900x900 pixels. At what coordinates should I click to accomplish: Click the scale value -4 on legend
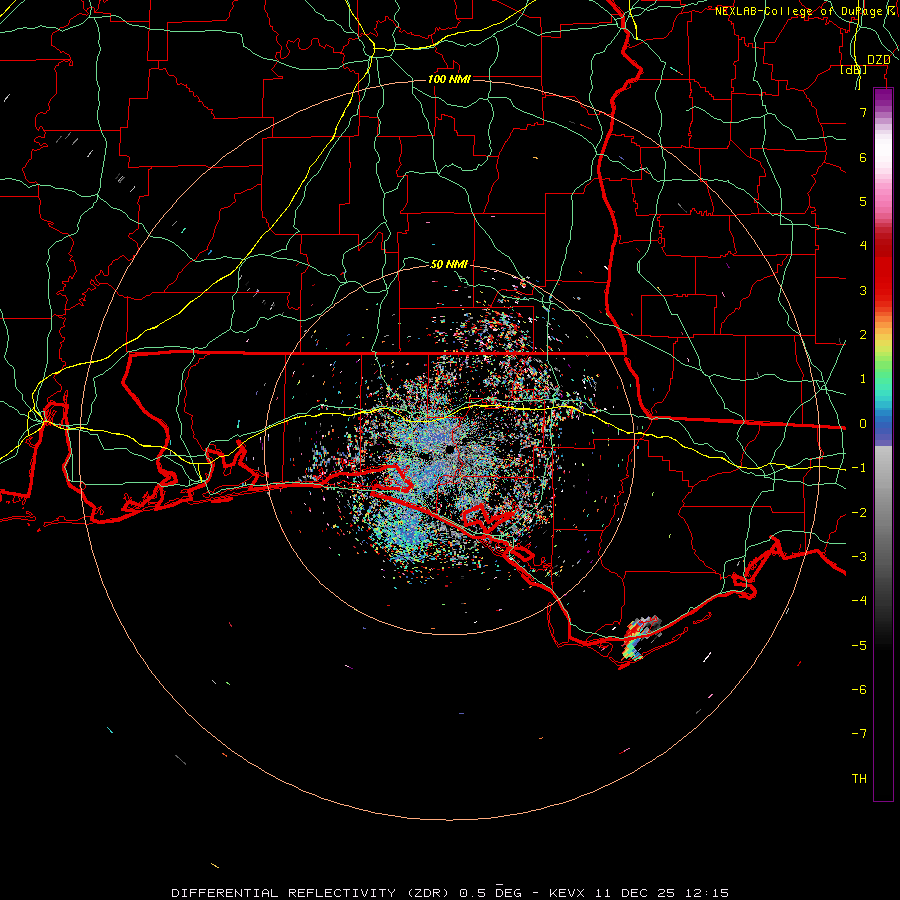coord(859,600)
